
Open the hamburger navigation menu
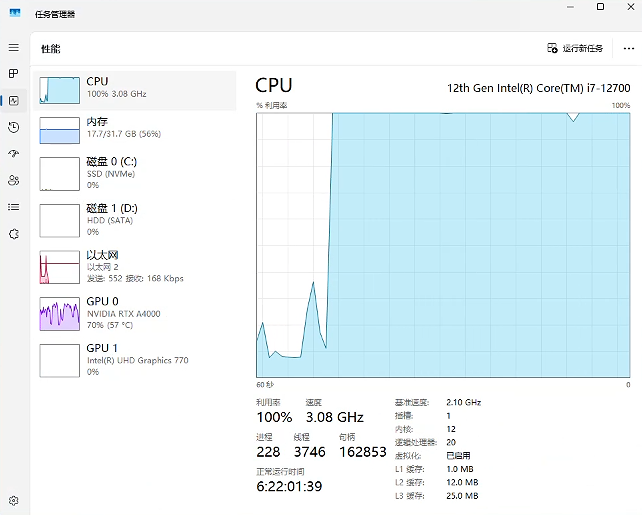(14, 48)
